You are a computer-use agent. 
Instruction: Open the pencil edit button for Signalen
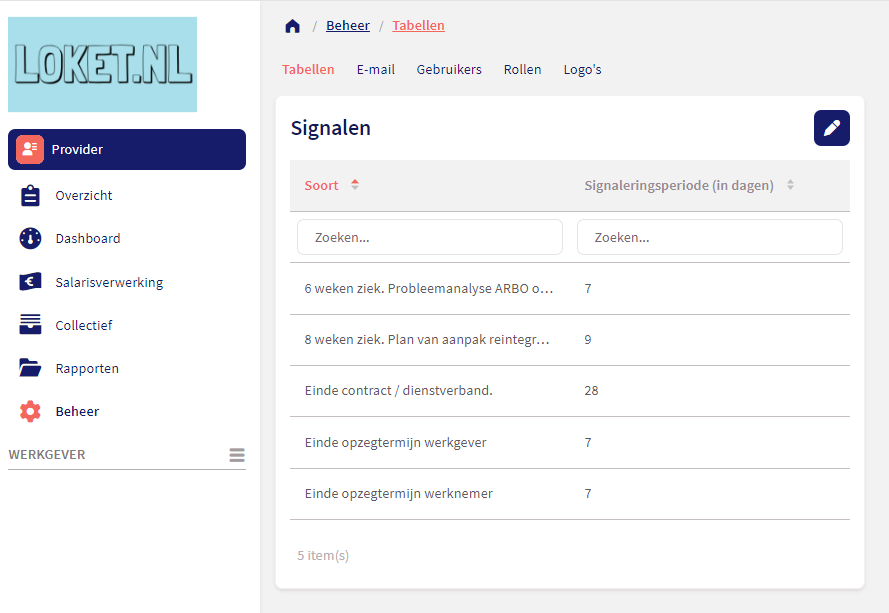coord(831,127)
